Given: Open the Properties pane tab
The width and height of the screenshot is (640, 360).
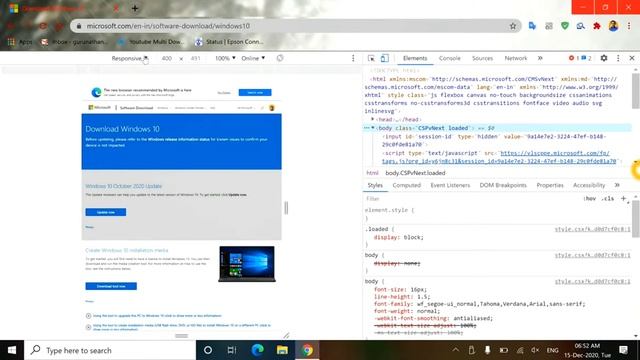Looking at the screenshot, I should click(550, 185).
